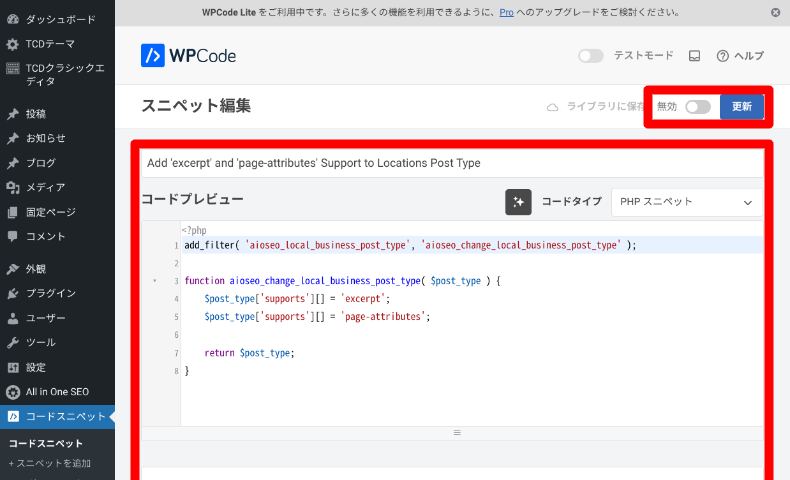Click the 外観 paintbrush icon
The image size is (790, 480).
click(13, 269)
